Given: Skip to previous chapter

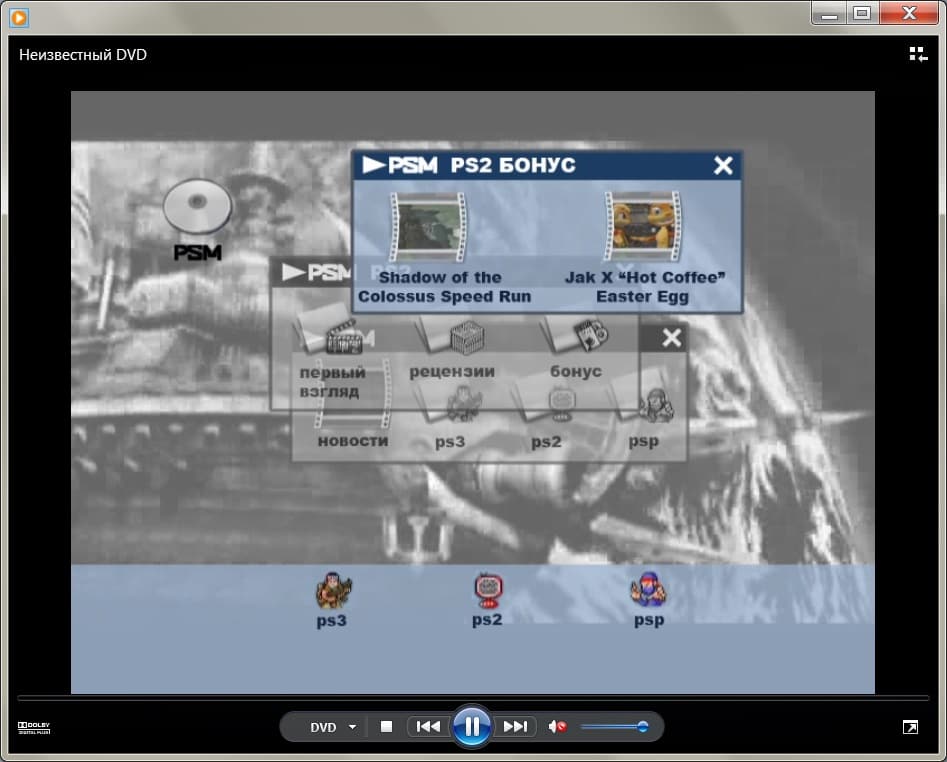Looking at the screenshot, I should coord(428,726).
